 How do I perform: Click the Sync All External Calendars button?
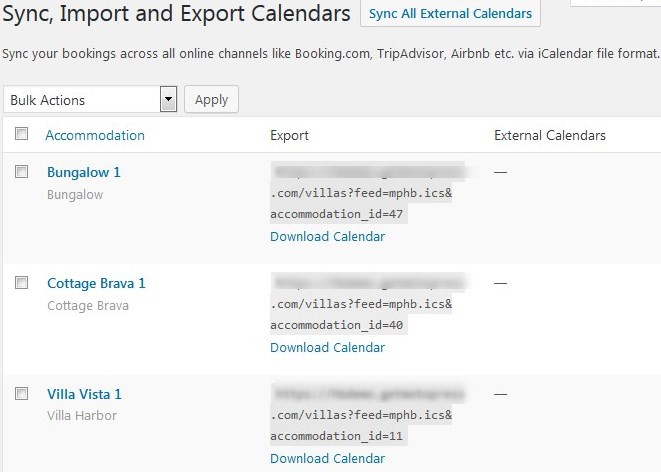(x=450, y=13)
